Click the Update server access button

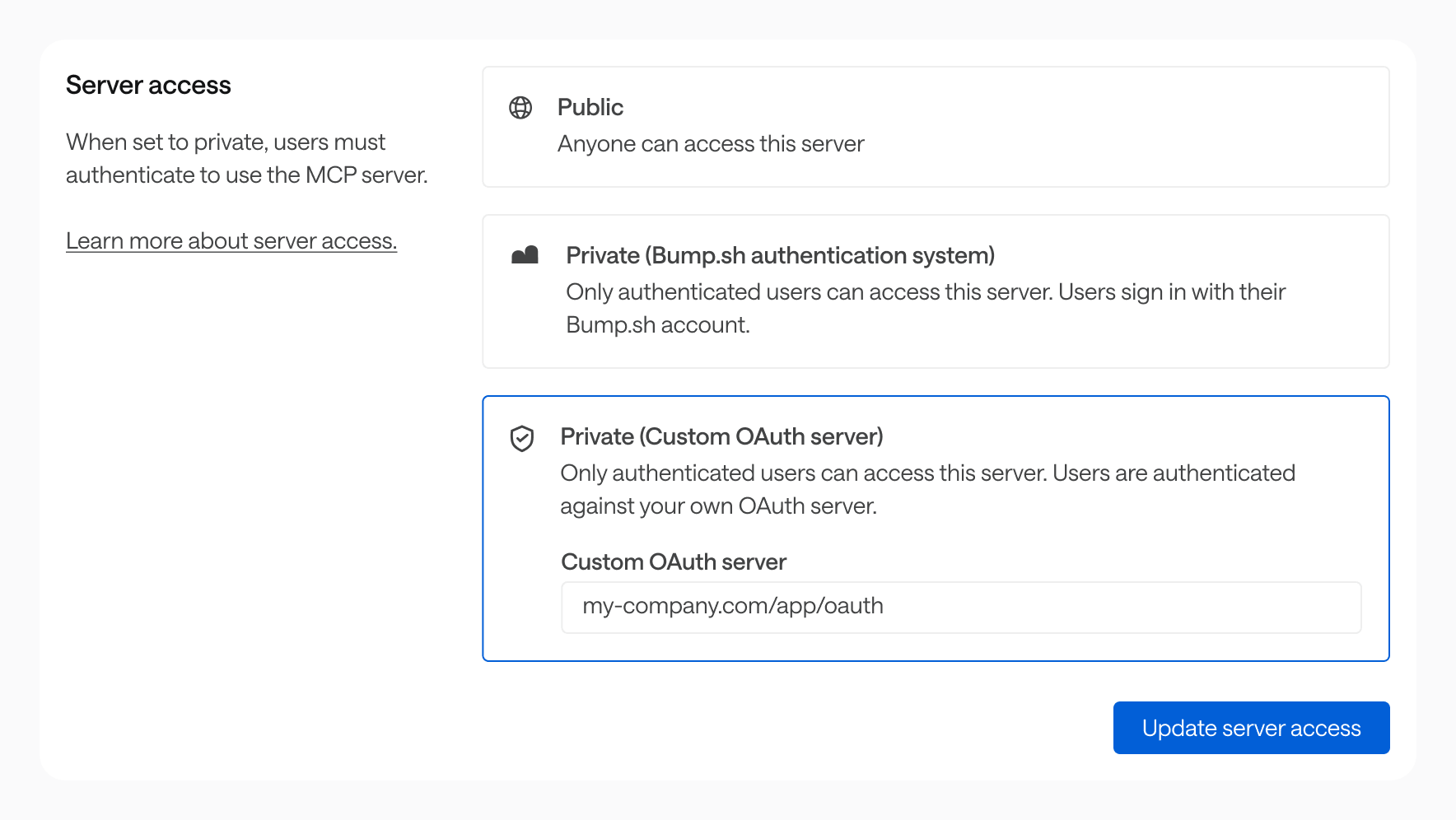coord(1251,728)
